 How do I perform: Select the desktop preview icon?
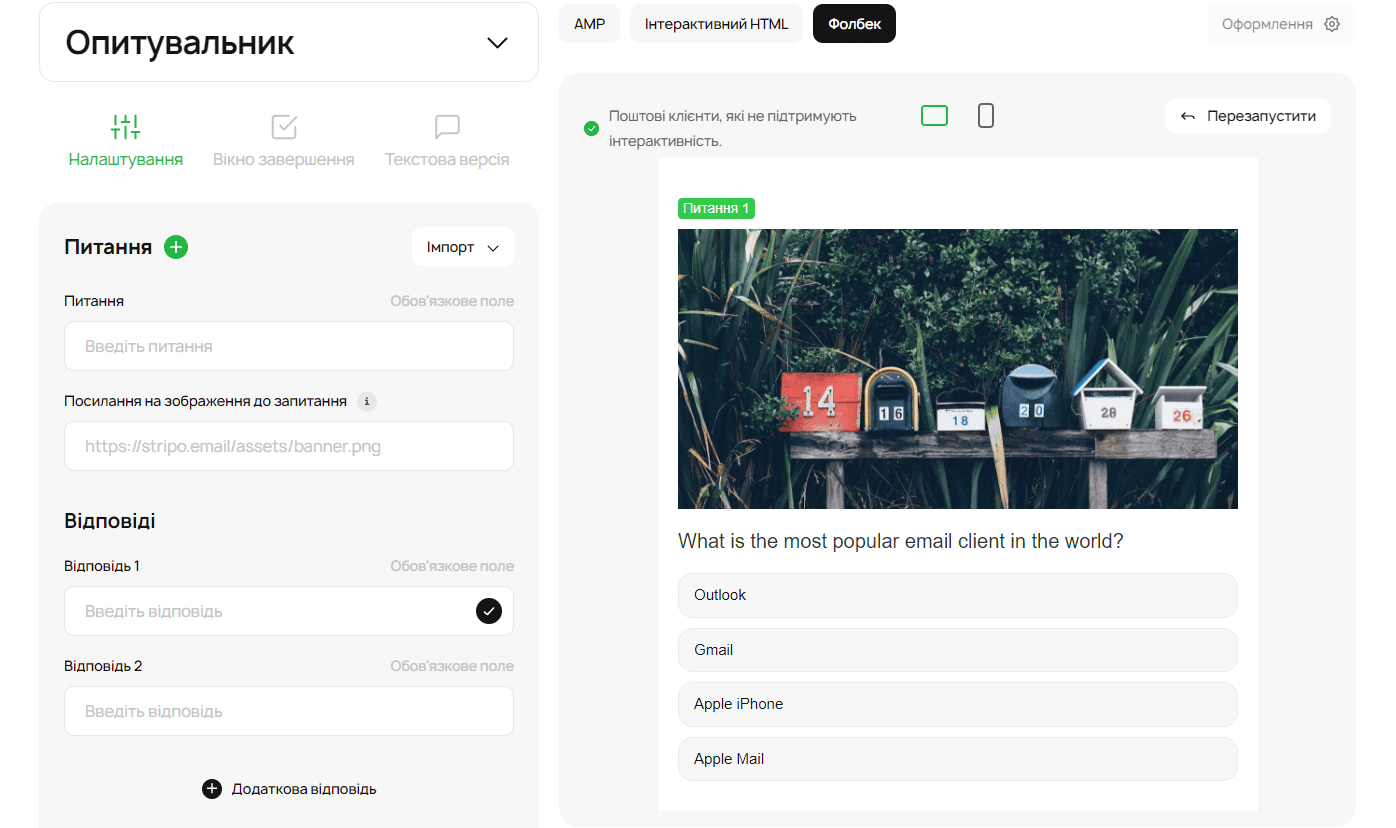coord(933,116)
